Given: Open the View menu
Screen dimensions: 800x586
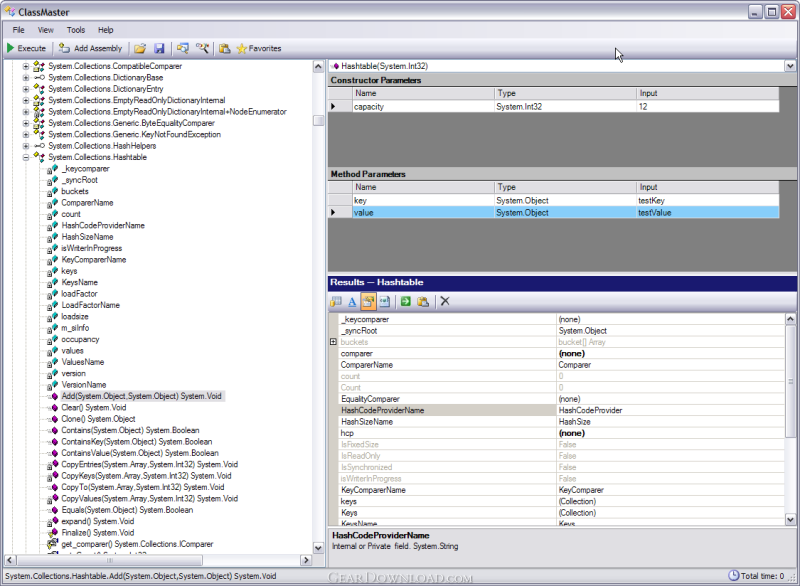Looking at the screenshot, I should click(x=45, y=30).
